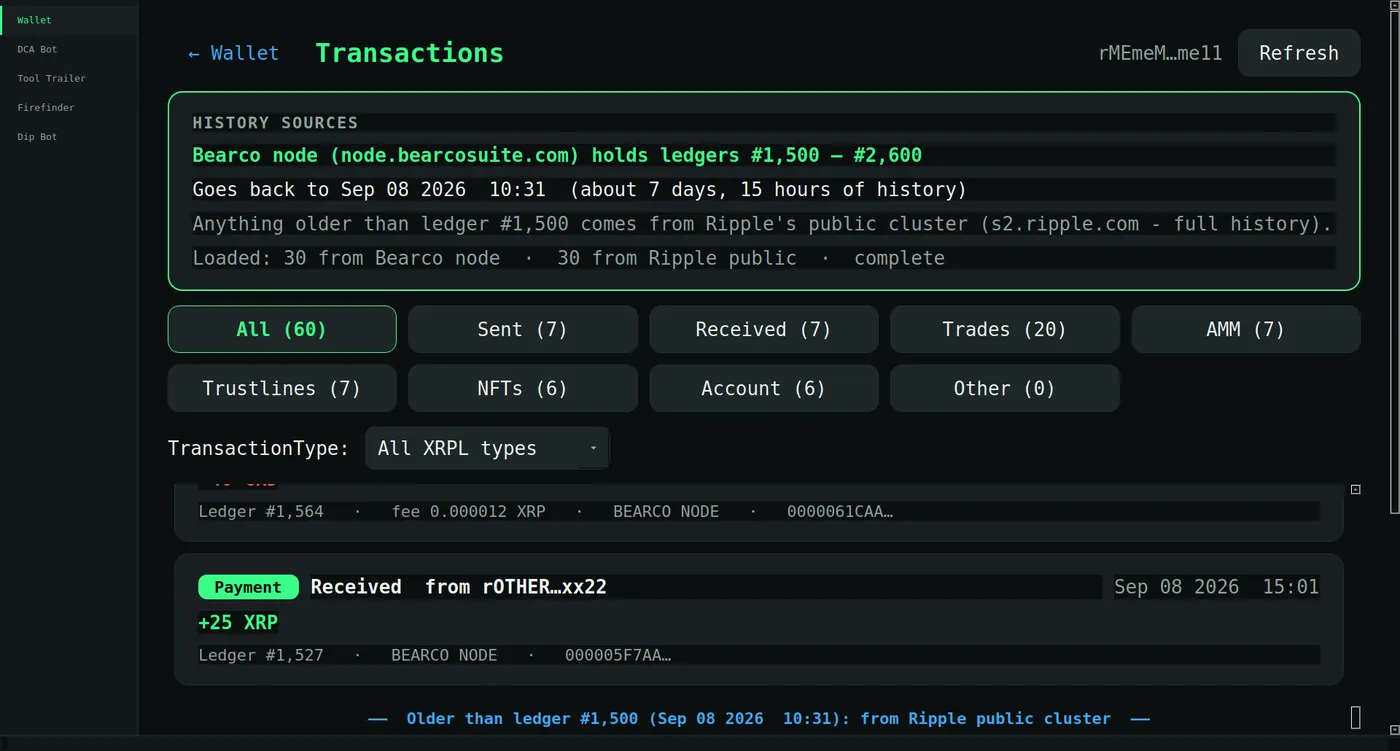Go to Tool Trailer in the sidebar

pyautogui.click(x=69, y=78)
